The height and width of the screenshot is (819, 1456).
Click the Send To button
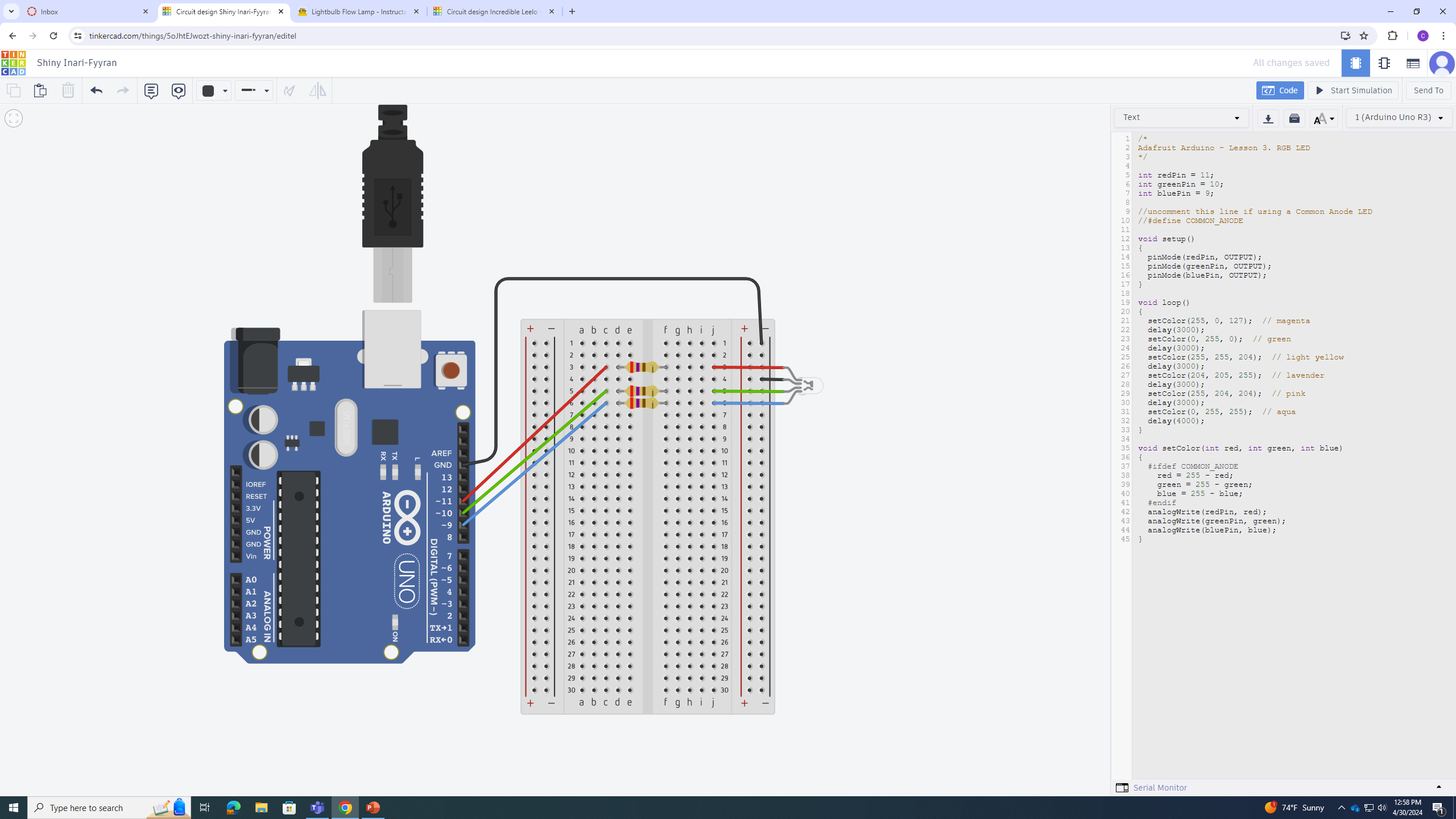pos(1428,90)
